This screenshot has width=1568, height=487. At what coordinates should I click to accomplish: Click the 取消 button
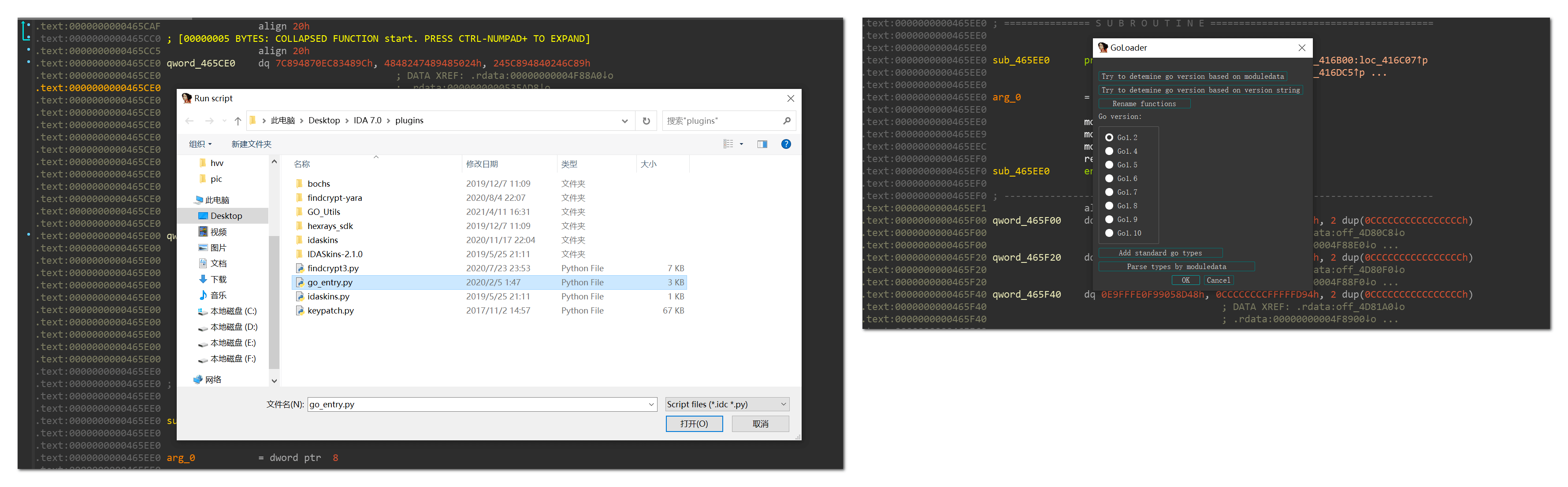point(760,424)
